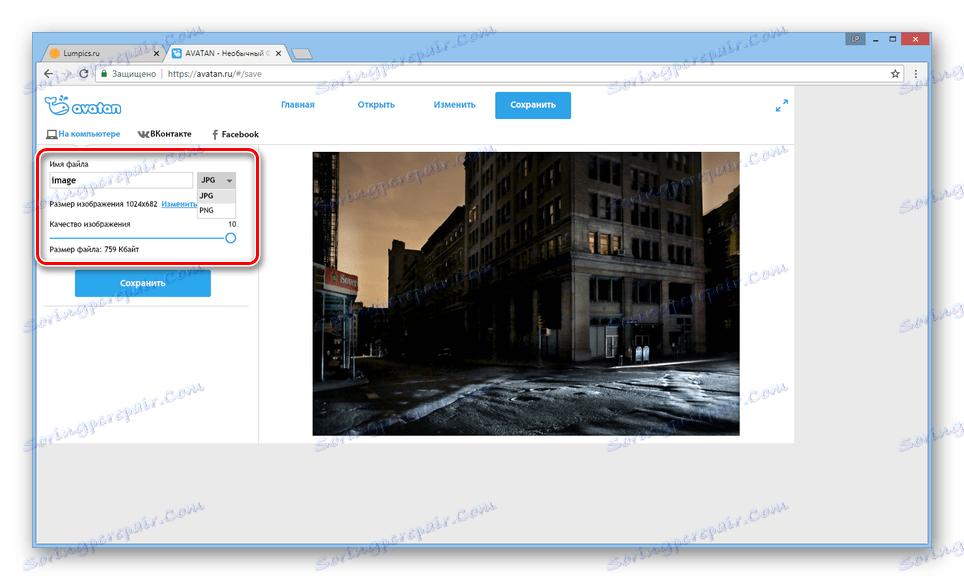Screen dimensions: 964x580
Task: Select the AVATAN browser tab
Action: click(x=227, y=54)
